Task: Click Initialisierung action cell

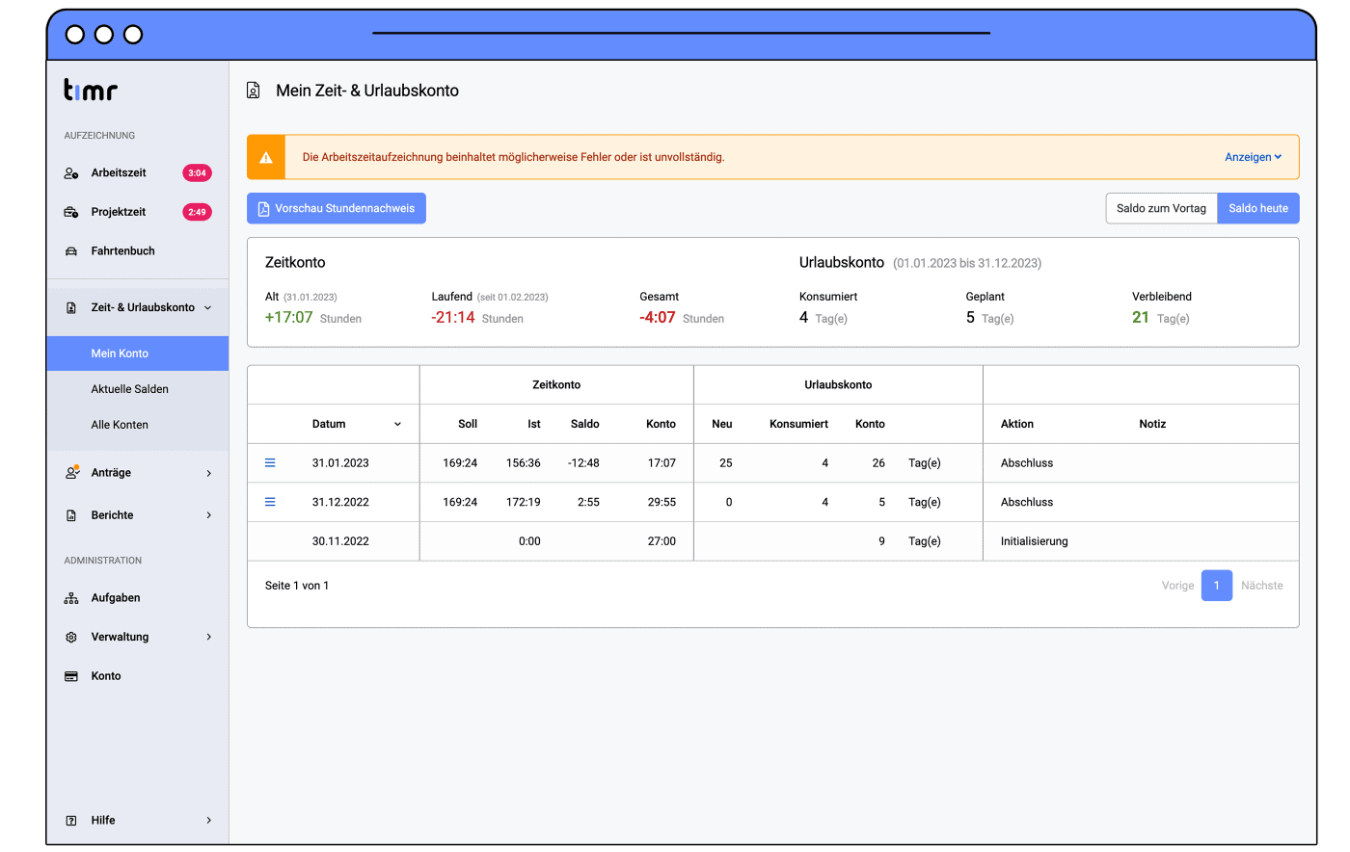Action: pyautogui.click(x=1034, y=541)
